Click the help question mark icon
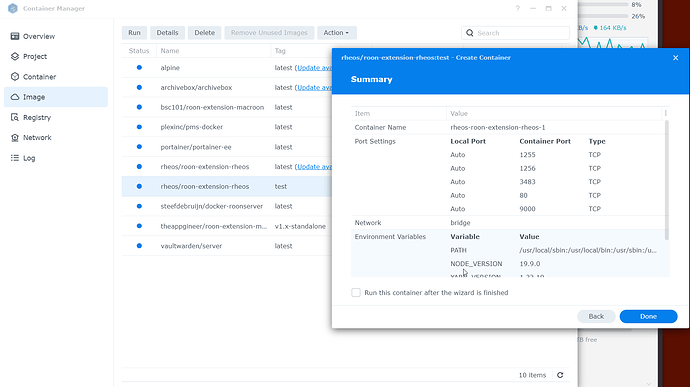The height and width of the screenshot is (387, 690). [518, 8]
